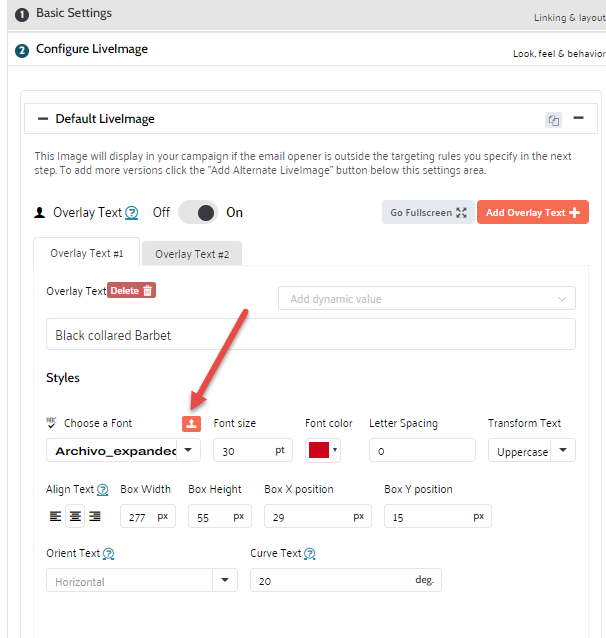Click the Box Width field showing 277
Screen dimensions: 606x638
click(x=148, y=516)
